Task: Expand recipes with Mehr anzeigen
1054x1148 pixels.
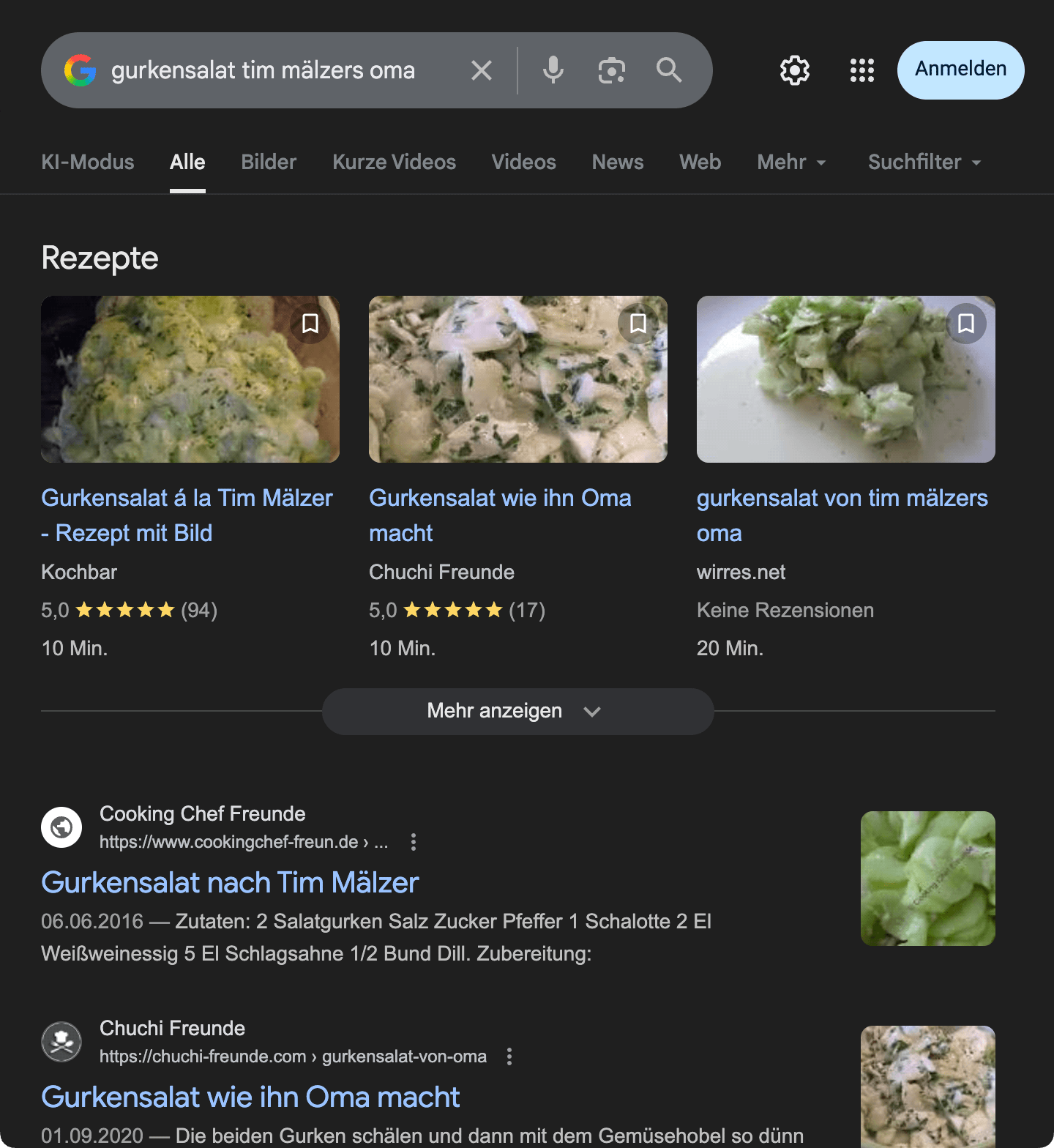Action: click(x=517, y=711)
